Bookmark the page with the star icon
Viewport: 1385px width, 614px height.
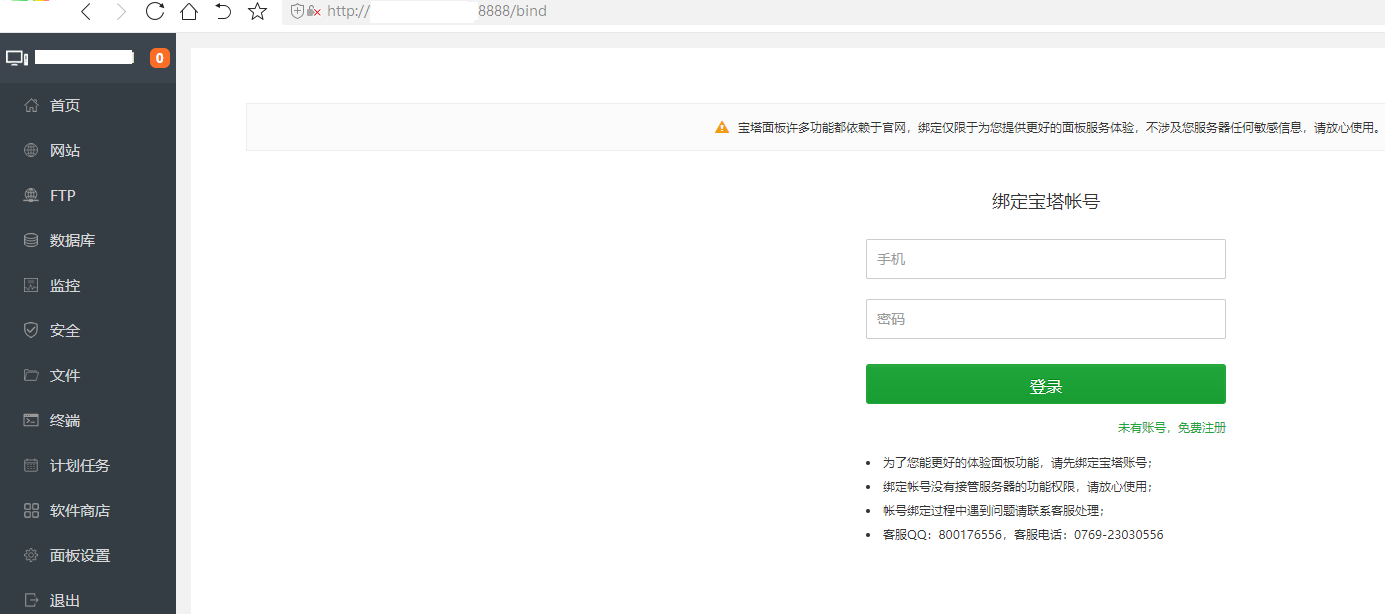point(258,11)
